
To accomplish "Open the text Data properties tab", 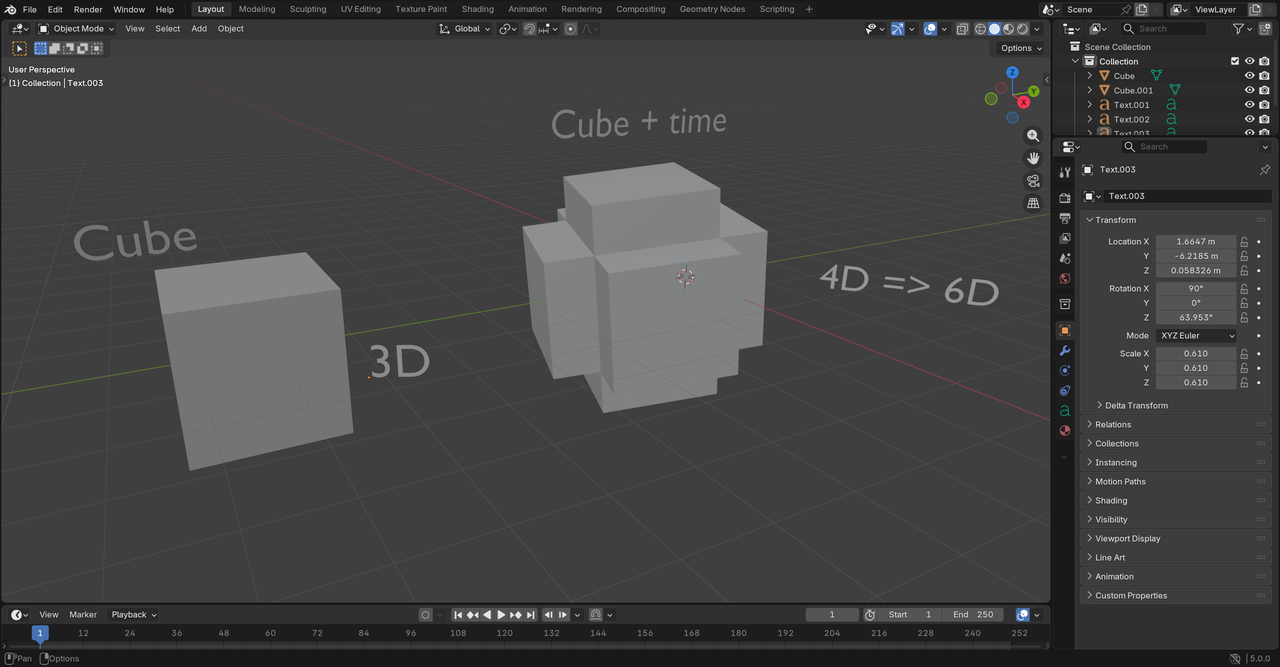I will click(1065, 410).
